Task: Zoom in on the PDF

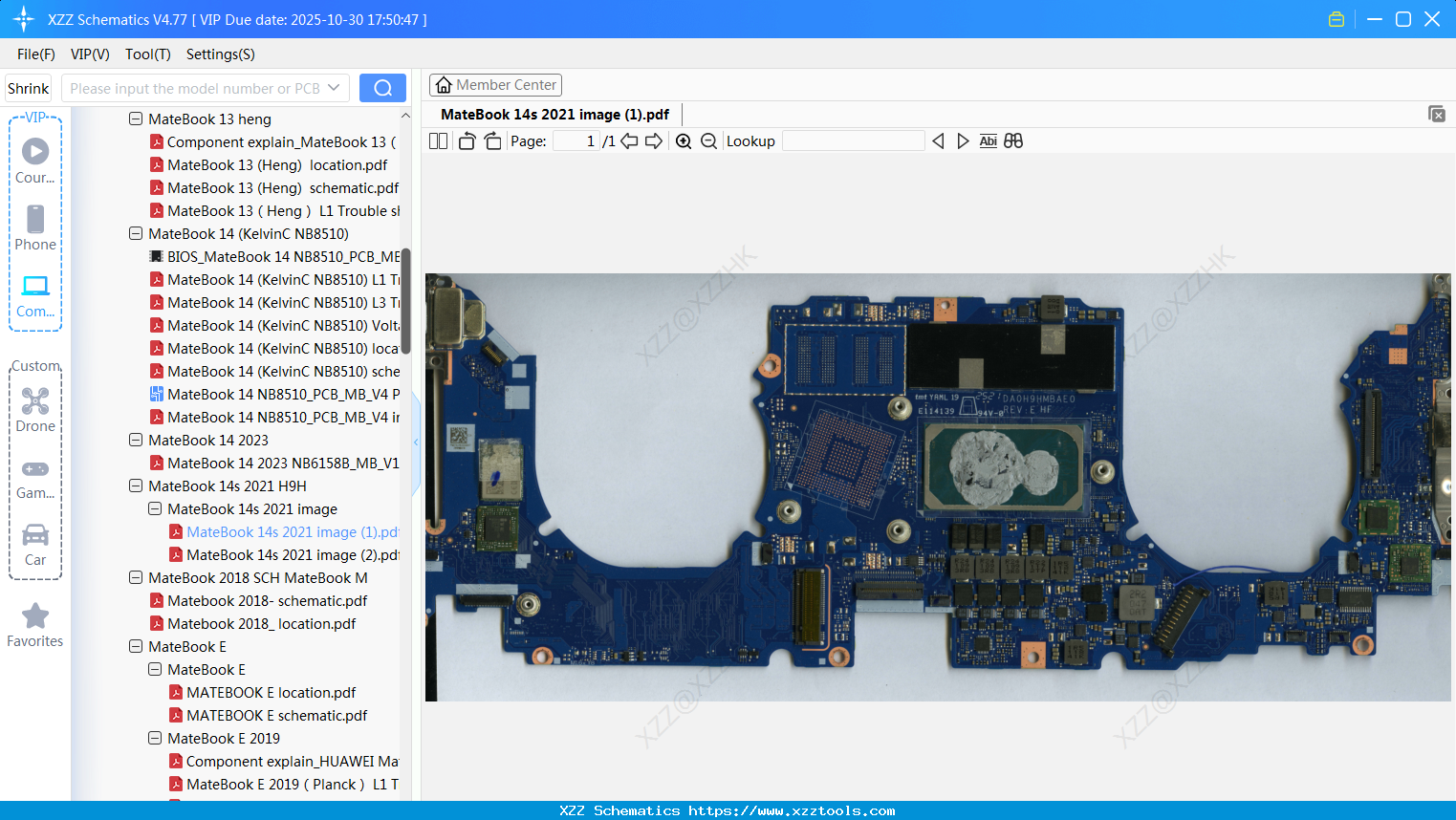Action: coord(684,141)
